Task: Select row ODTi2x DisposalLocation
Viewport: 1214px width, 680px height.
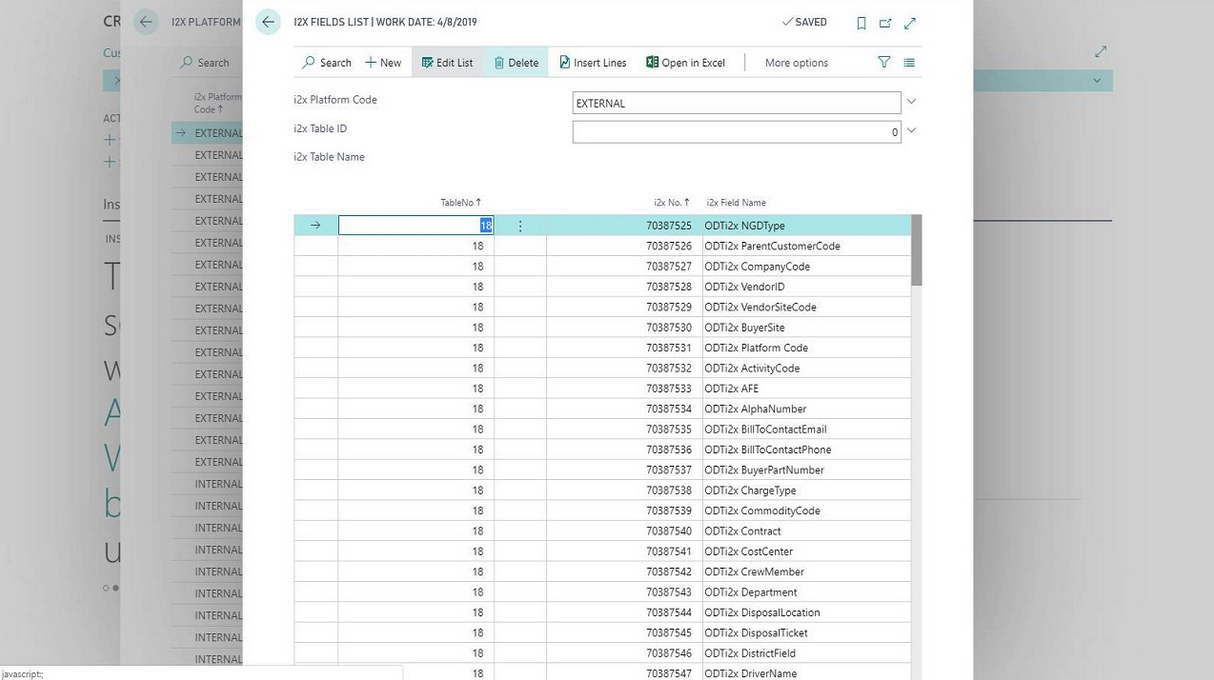Action: pos(602,612)
